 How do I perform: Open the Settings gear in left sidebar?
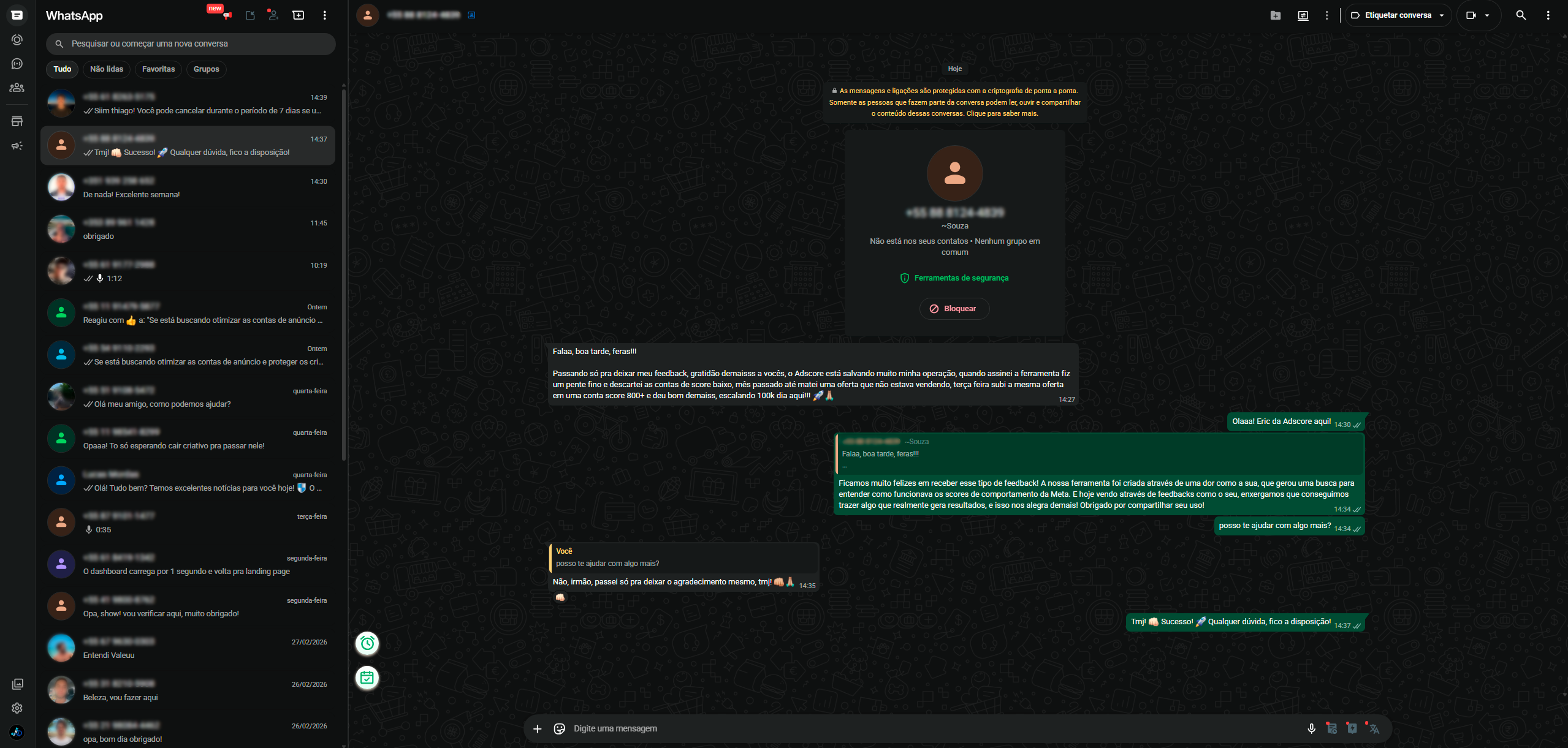[x=17, y=708]
